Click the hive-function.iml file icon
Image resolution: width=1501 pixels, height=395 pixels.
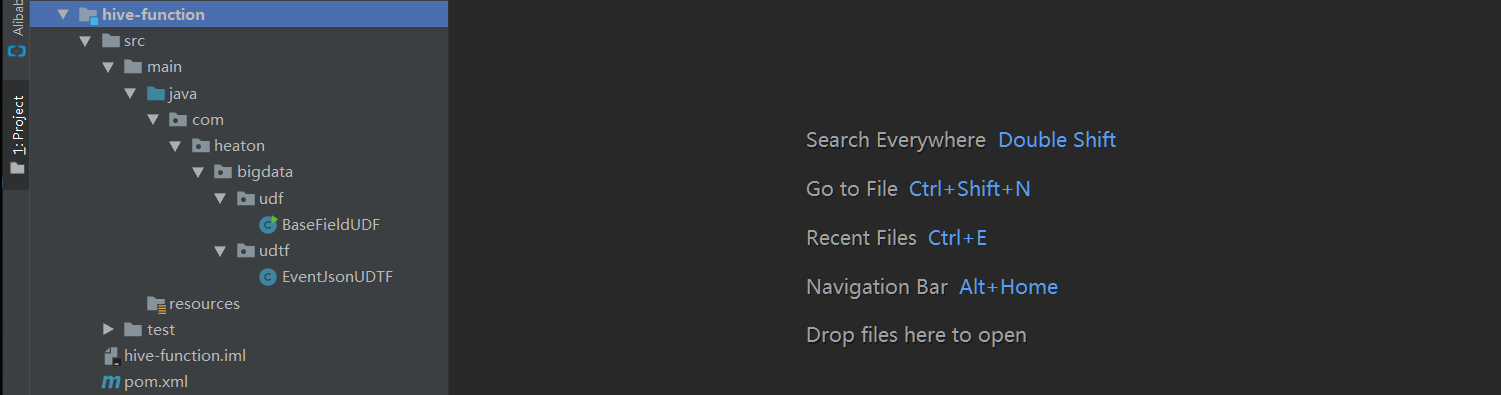coord(112,355)
